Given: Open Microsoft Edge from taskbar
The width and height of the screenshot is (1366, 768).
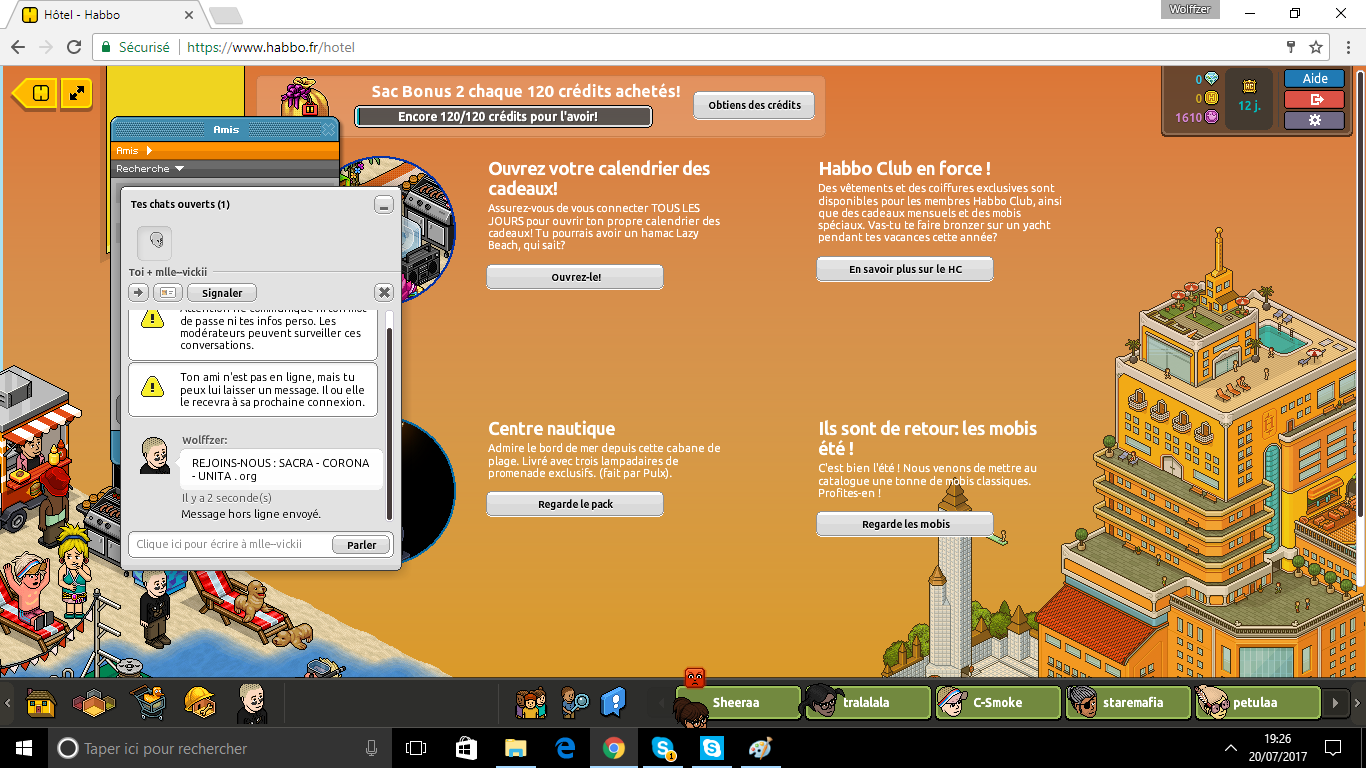Looking at the screenshot, I should [x=565, y=748].
